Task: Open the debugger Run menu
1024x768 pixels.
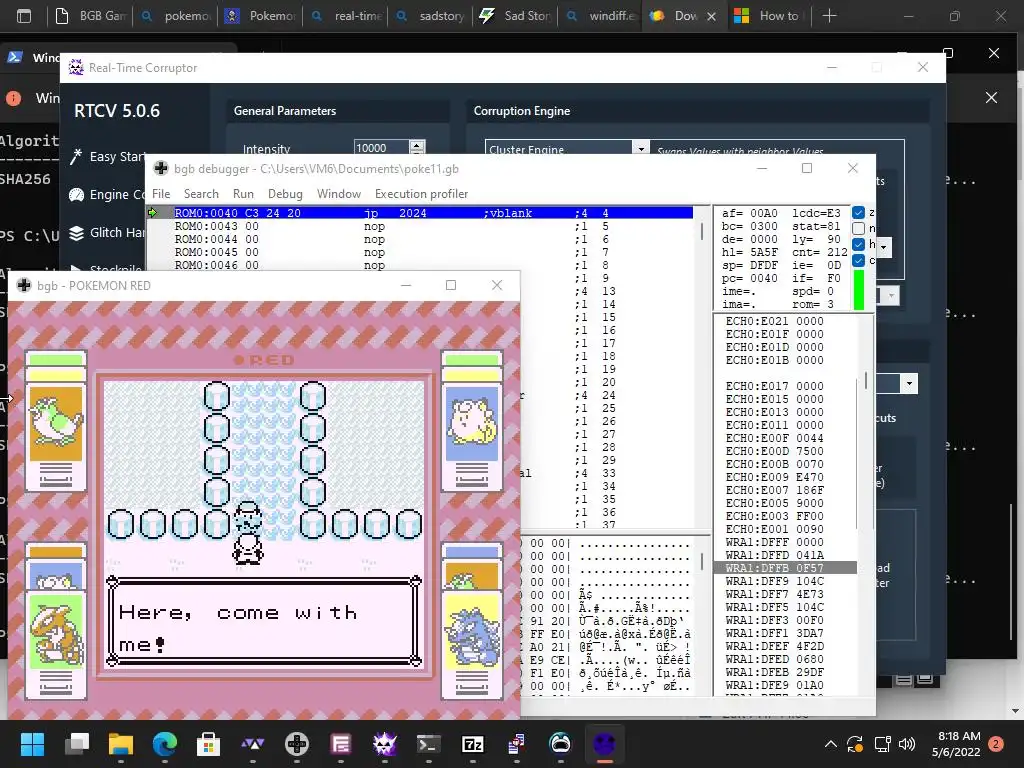Action: pyautogui.click(x=243, y=194)
